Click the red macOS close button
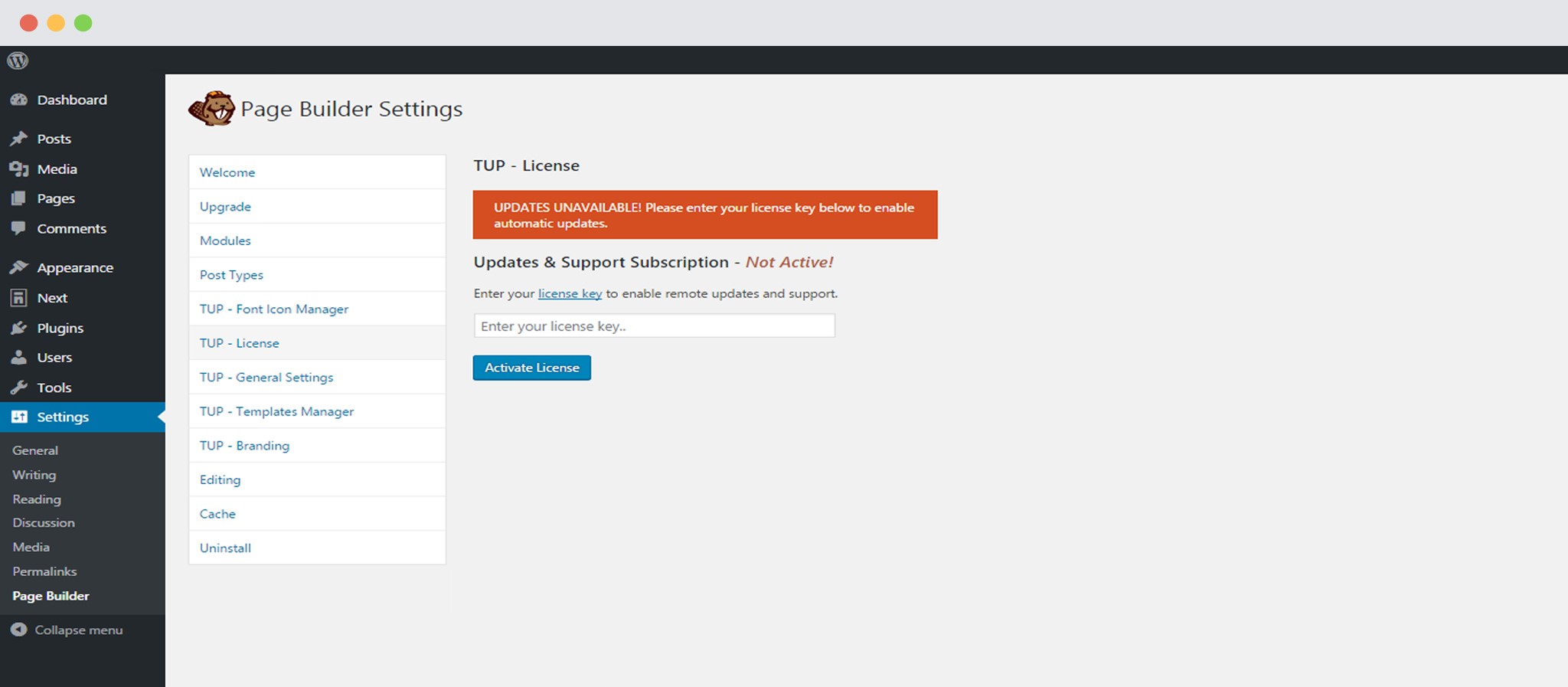This screenshot has width=1568, height=687. tap(28, 23)
